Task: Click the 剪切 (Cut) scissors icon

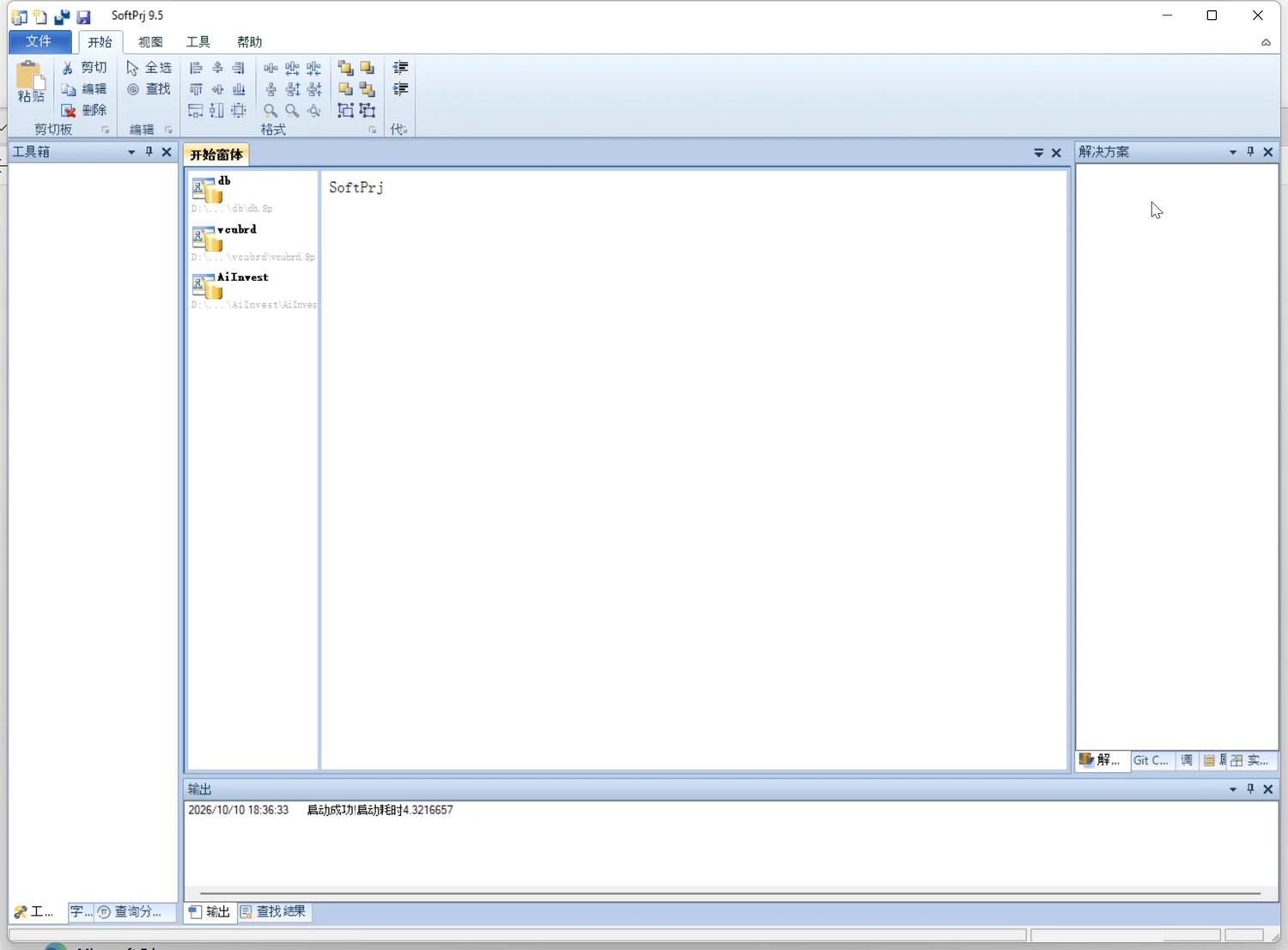Action: coord(68,67)
